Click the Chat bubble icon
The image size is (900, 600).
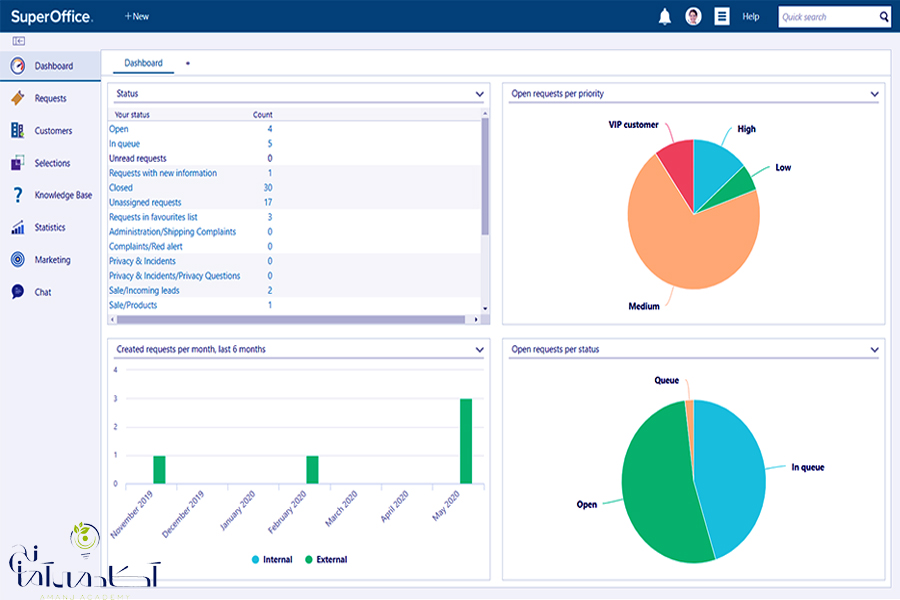[x=18, y=292]
